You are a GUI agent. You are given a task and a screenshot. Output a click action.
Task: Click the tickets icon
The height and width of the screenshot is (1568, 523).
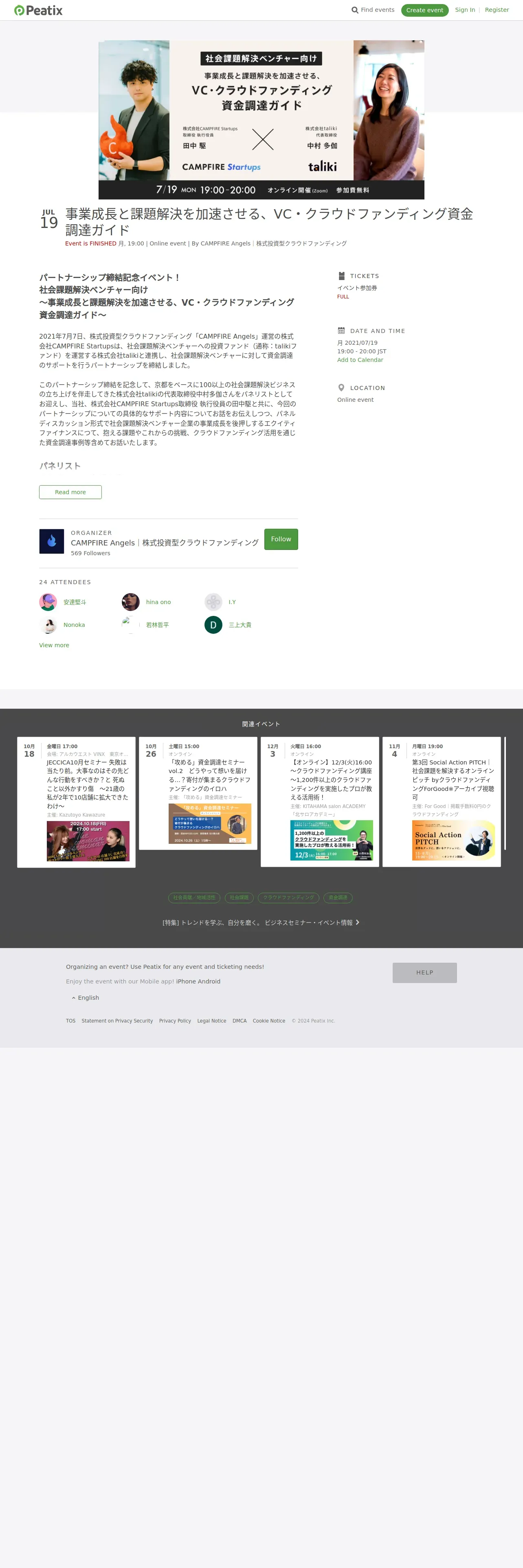(342, 276)
